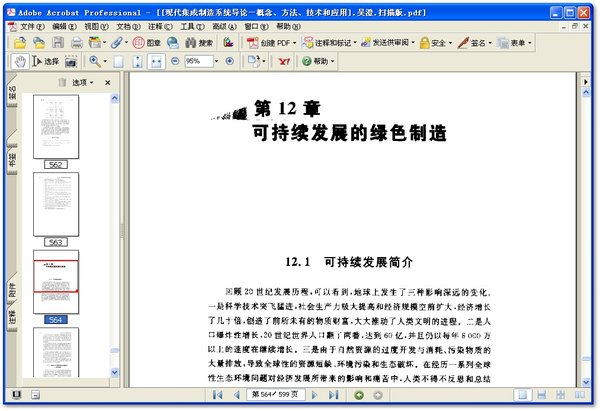This screenshot has width=600, height=411.
Task: Jump to the last page
Action: point(334,395)
